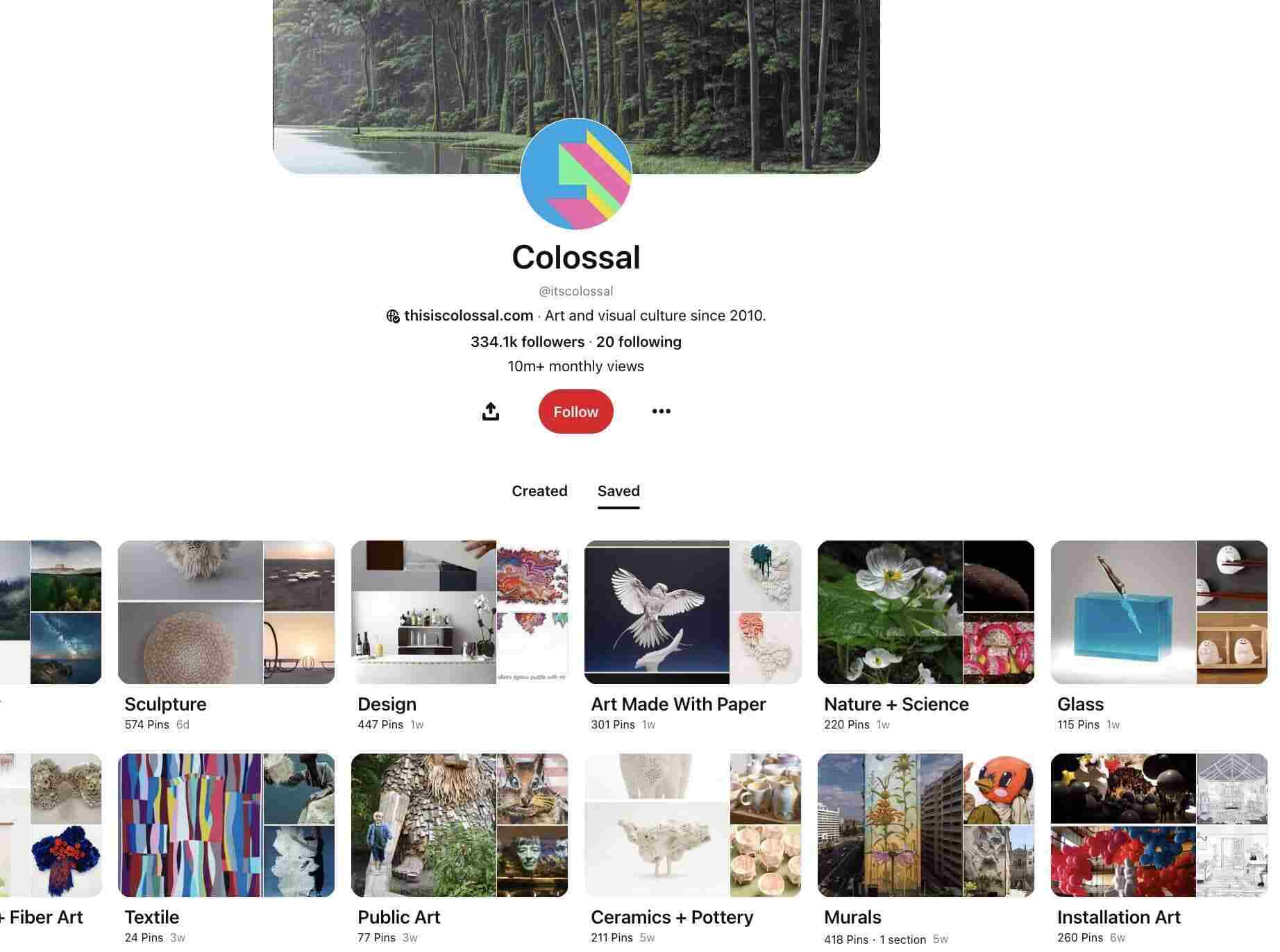Follow the Colossal profile
The width and height of the screenshot is (1280, 952).
coord(575,411)
